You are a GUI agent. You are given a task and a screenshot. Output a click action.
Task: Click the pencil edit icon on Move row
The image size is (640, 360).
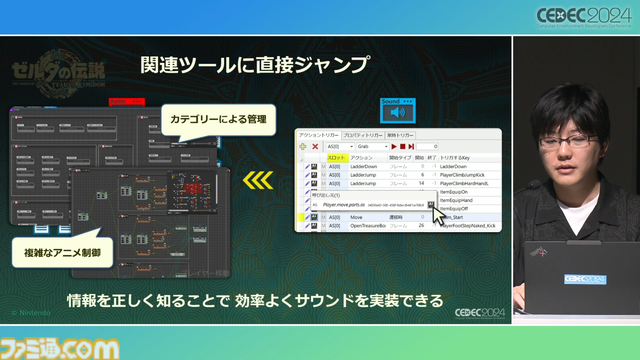pyautogui.click(x=307, y=217)
